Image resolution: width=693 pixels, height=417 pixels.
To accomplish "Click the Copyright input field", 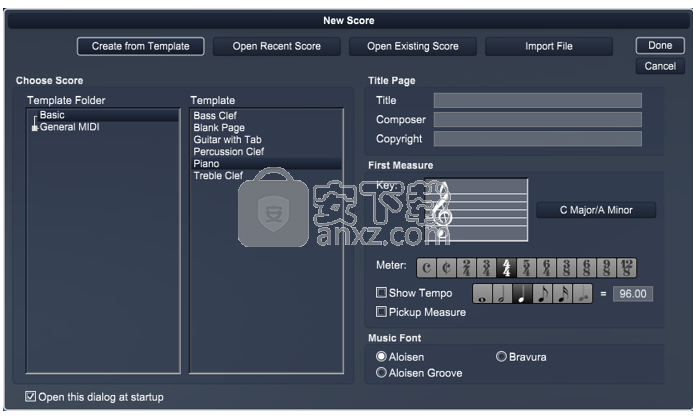I will point(537,139).
